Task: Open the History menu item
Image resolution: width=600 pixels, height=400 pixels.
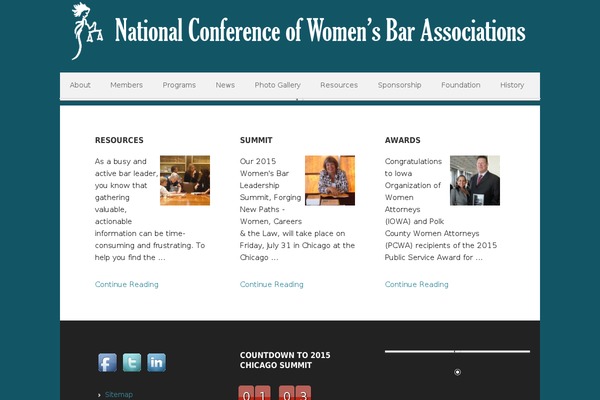Action: [x=512, y=85]
